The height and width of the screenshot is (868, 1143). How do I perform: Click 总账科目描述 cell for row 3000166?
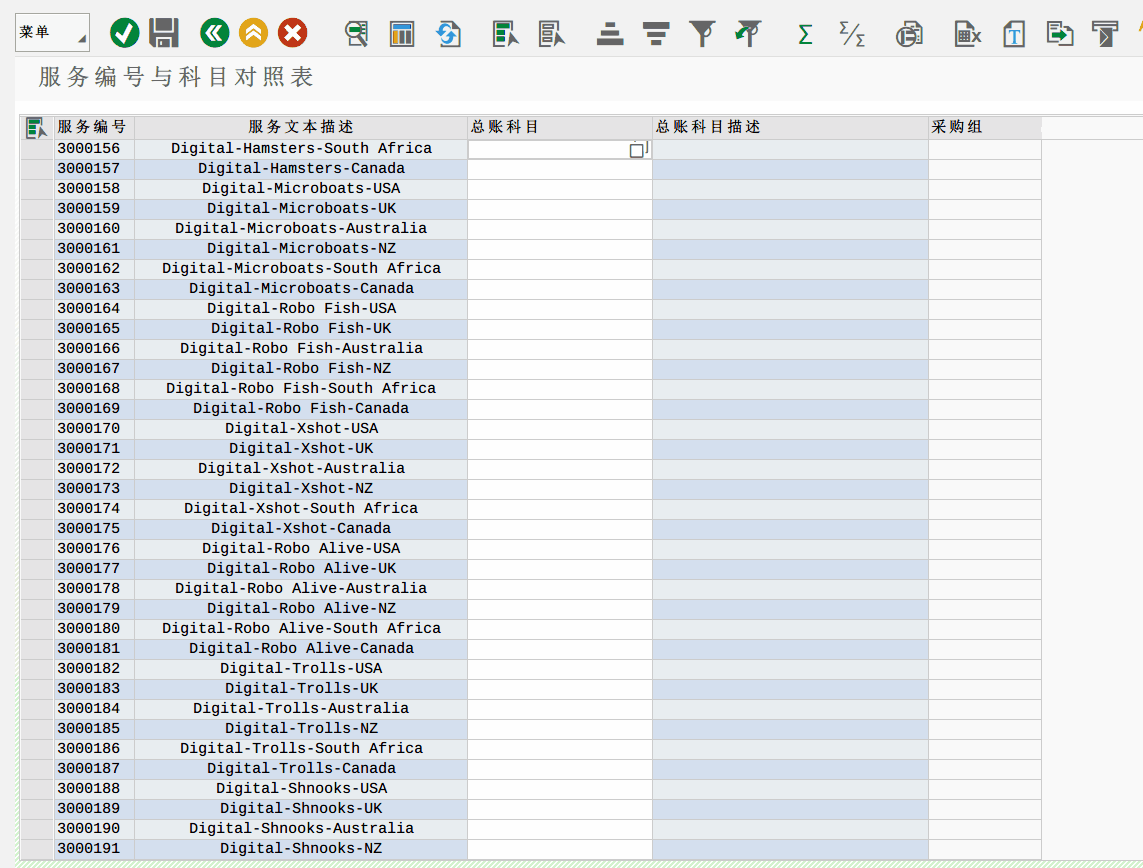[790, 349]
